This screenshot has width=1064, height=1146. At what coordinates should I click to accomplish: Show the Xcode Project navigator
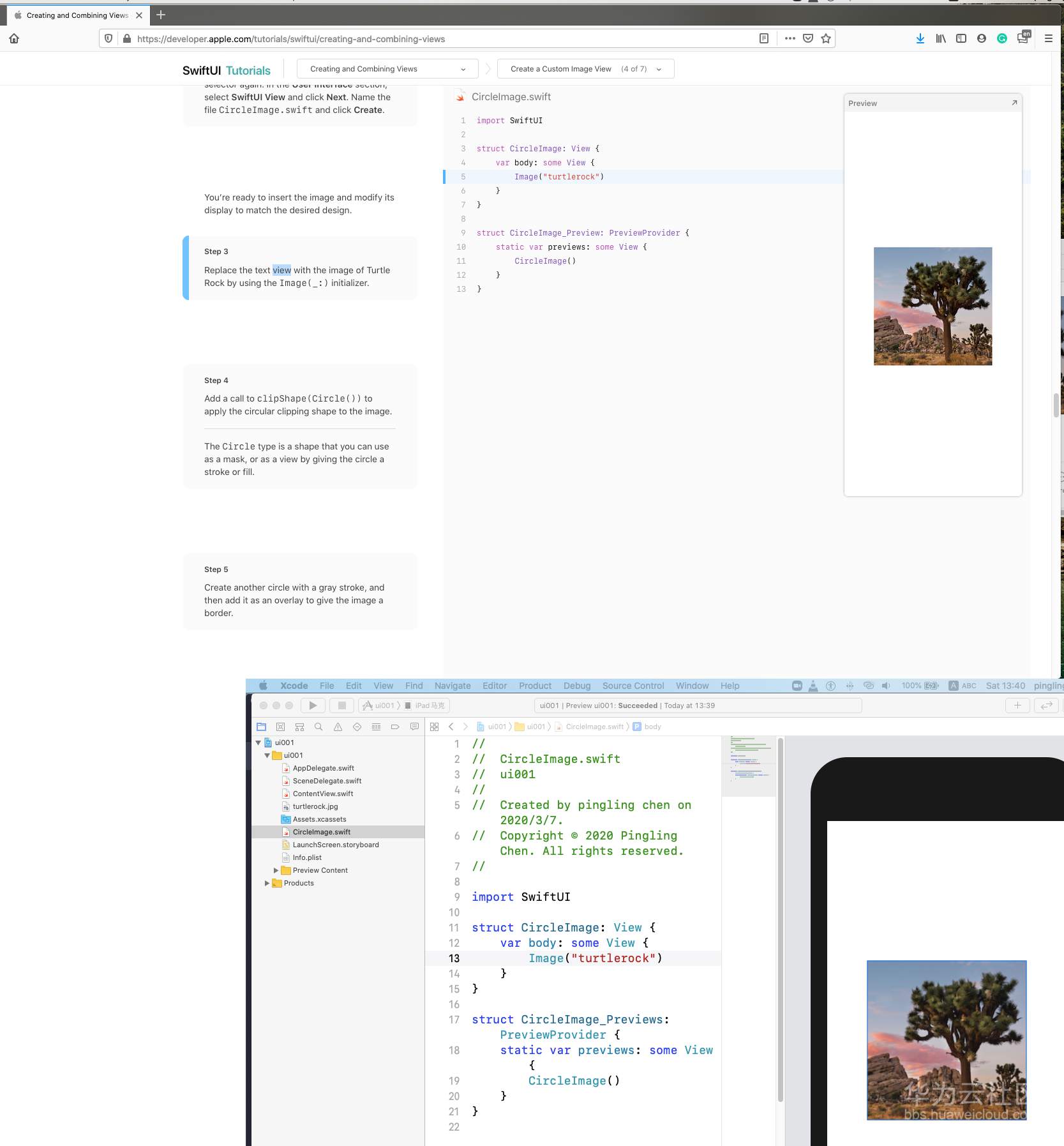(x=261, y=727)
